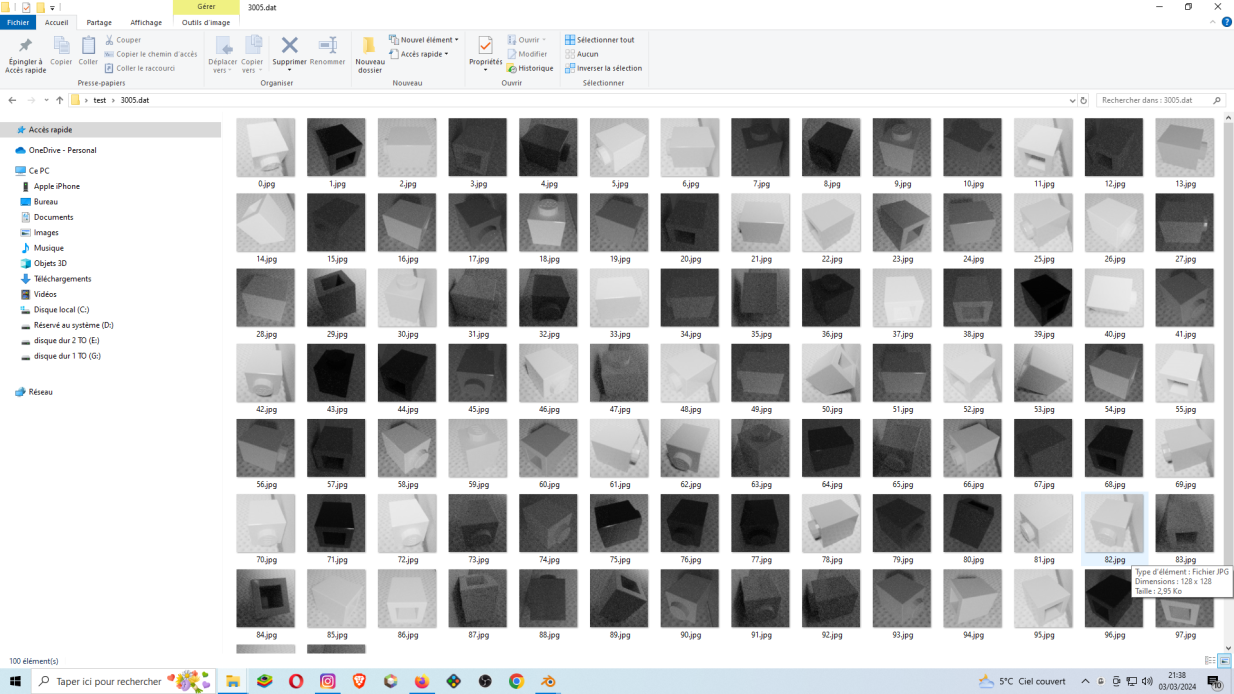Open Opera browser from the taskbar
Viewport: 1234px width, 694px height.
pos(296,681)
